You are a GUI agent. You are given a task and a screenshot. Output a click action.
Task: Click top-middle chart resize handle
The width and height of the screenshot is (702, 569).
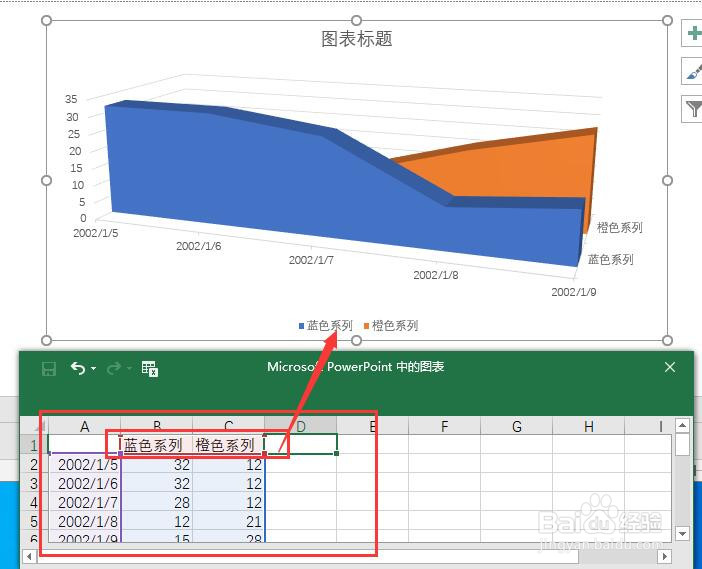(x=356, y=20)
